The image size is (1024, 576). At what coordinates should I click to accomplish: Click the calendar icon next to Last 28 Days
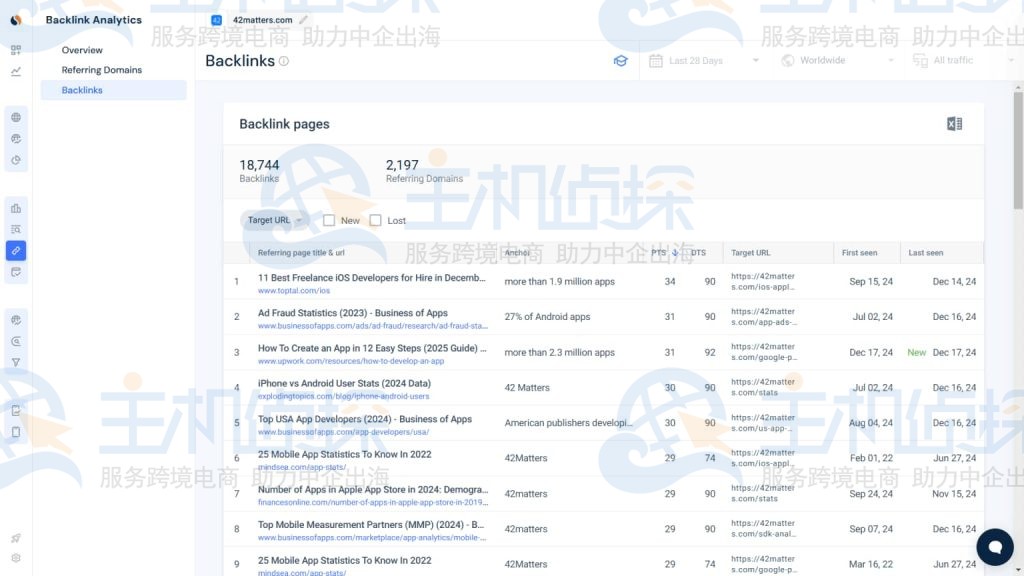click(657, 60)
